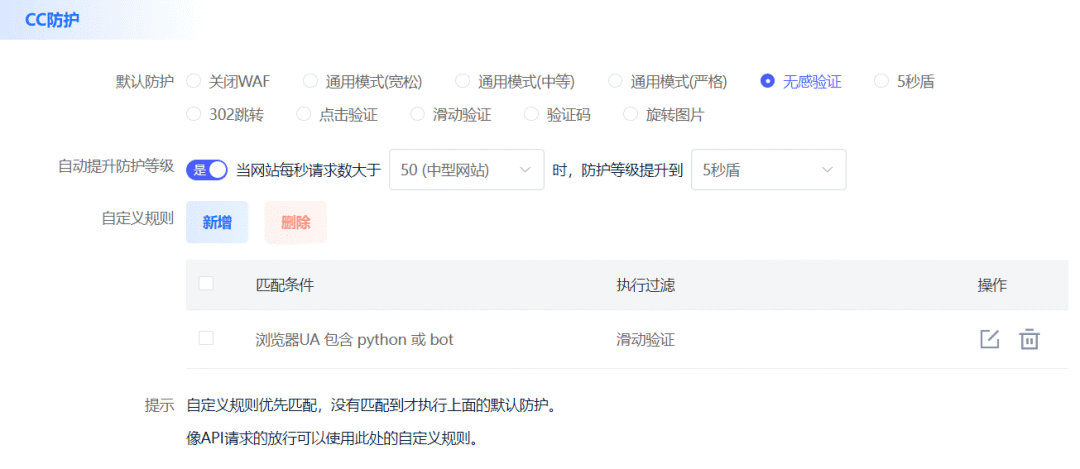Click the edit icon for the python bot rule

coord(989,339)
